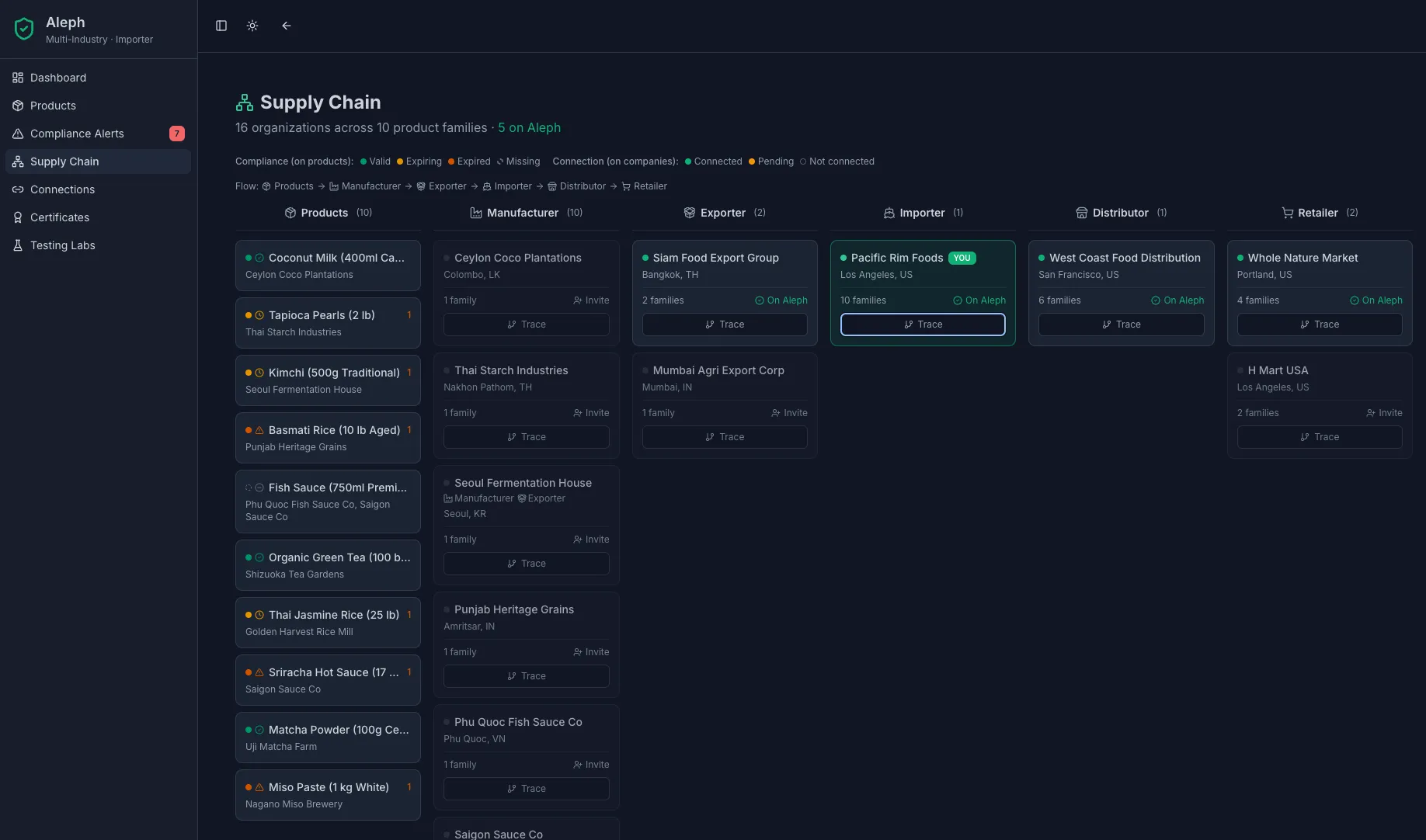The height and width of the screenshot is (840, 1426).
Task: Trace Pacific Rim Foods supply chain
Action: (x=923, y=325)
